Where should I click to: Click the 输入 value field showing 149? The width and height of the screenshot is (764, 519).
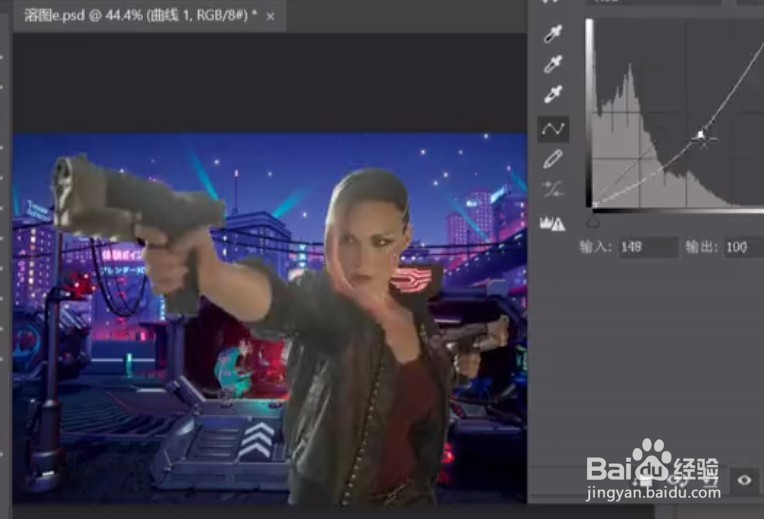(648, 248)
